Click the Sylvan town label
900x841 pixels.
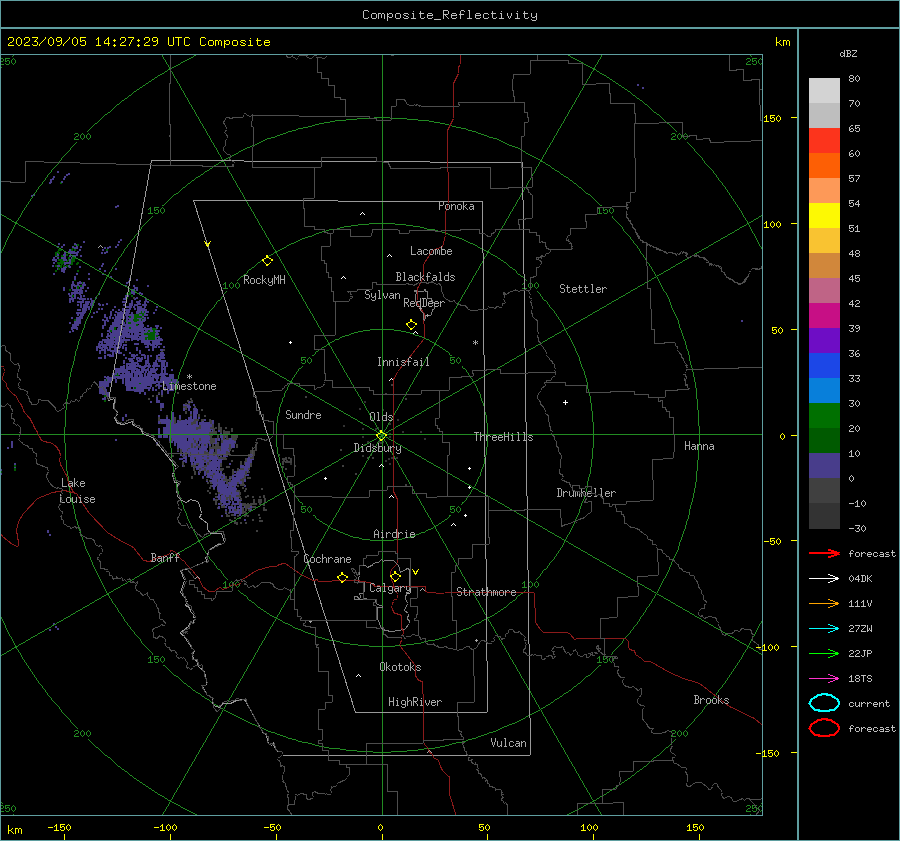[x=382, y=295]
